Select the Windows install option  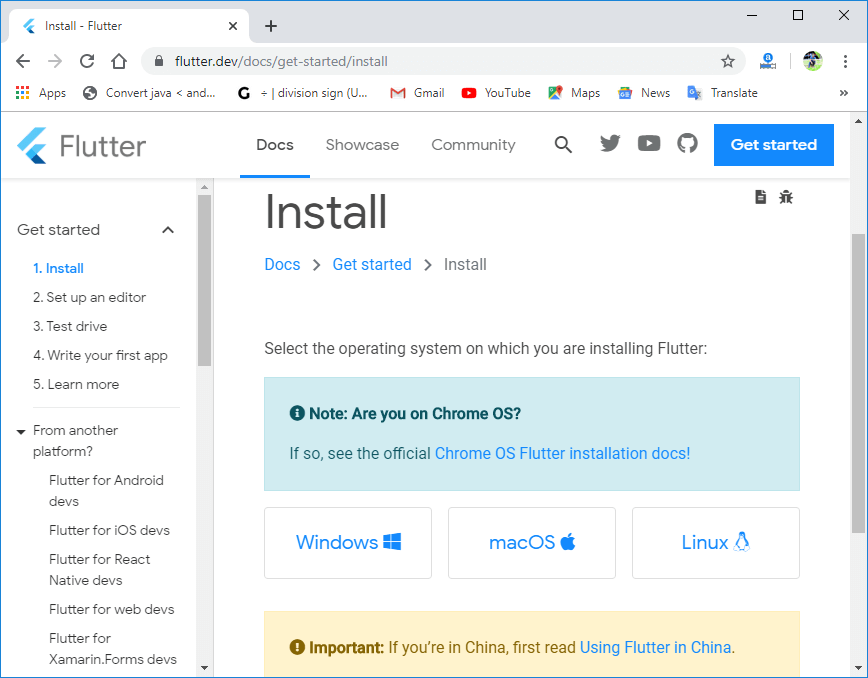click(x=348, y=543)
